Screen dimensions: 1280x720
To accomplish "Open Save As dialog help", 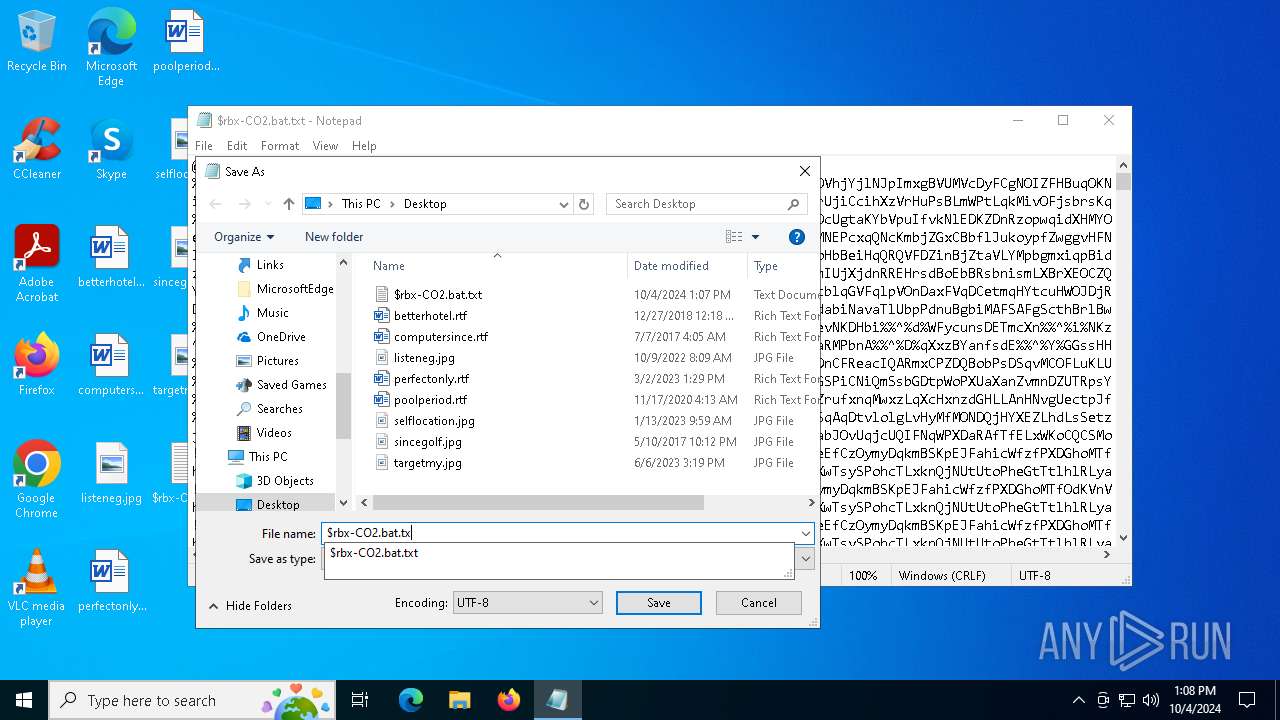I will pos(797,237).
